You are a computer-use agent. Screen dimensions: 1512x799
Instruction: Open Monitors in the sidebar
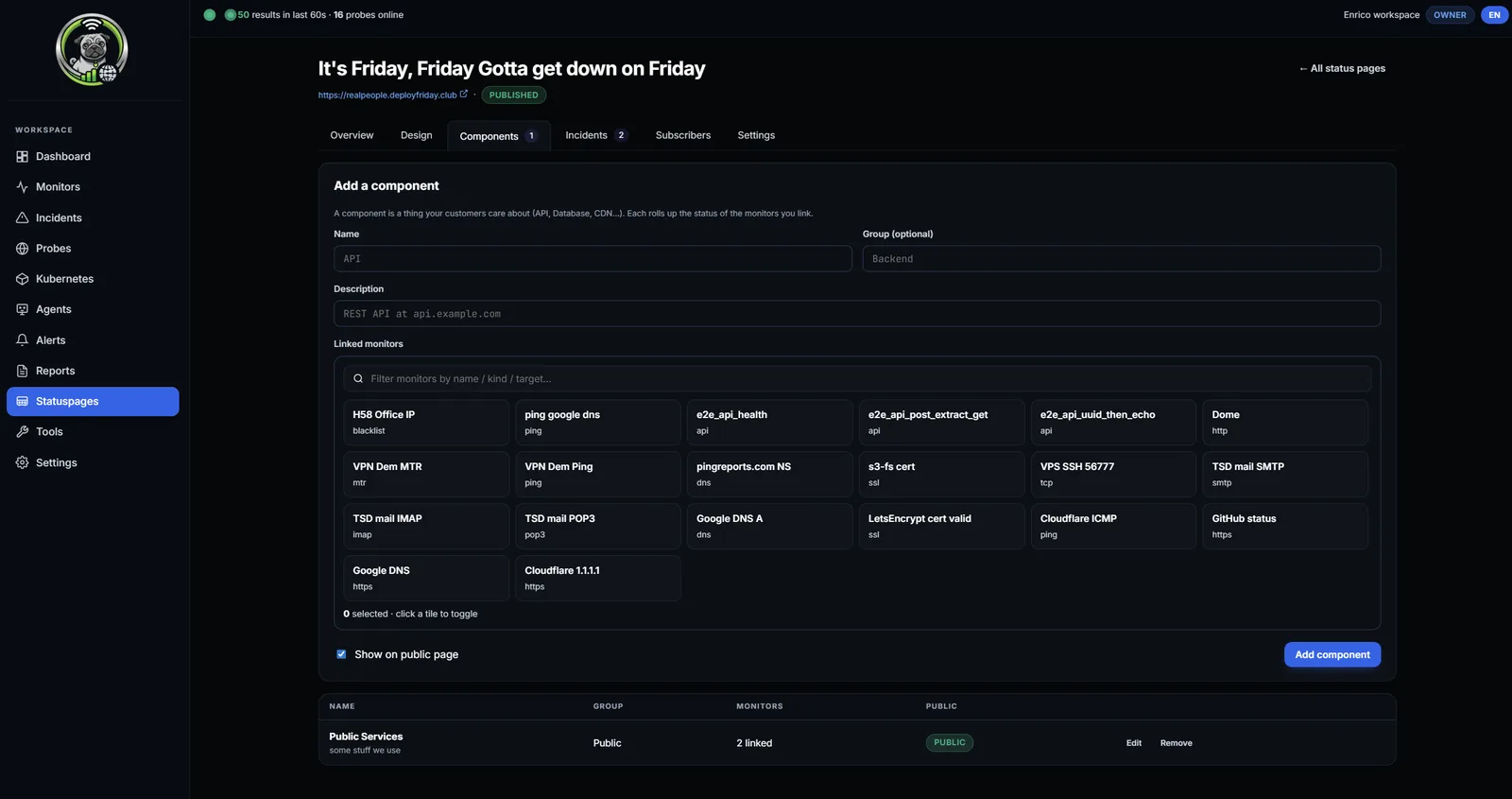click(x=93, y=187)
